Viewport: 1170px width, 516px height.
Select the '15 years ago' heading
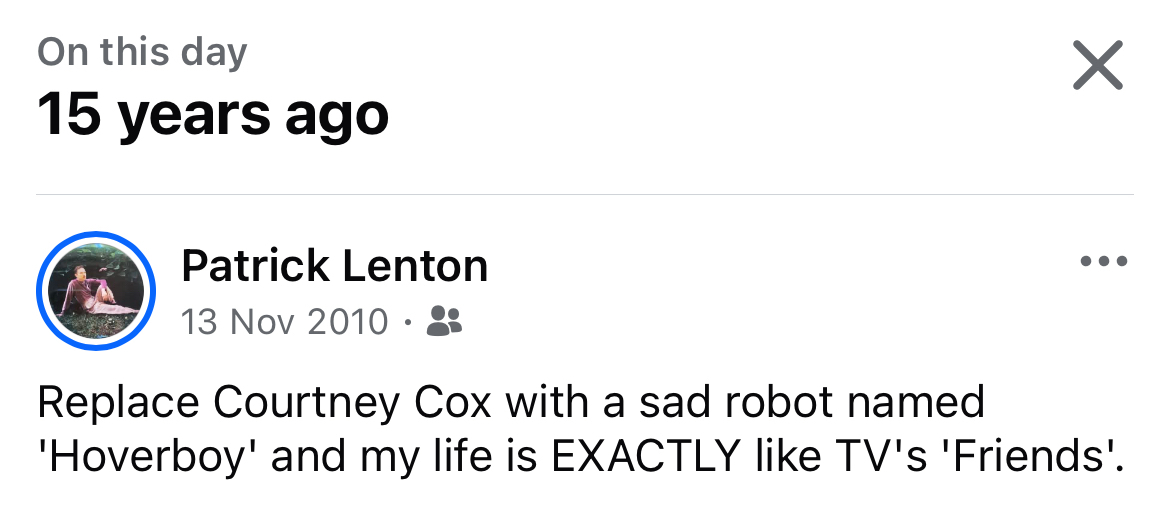pos(213,114)
